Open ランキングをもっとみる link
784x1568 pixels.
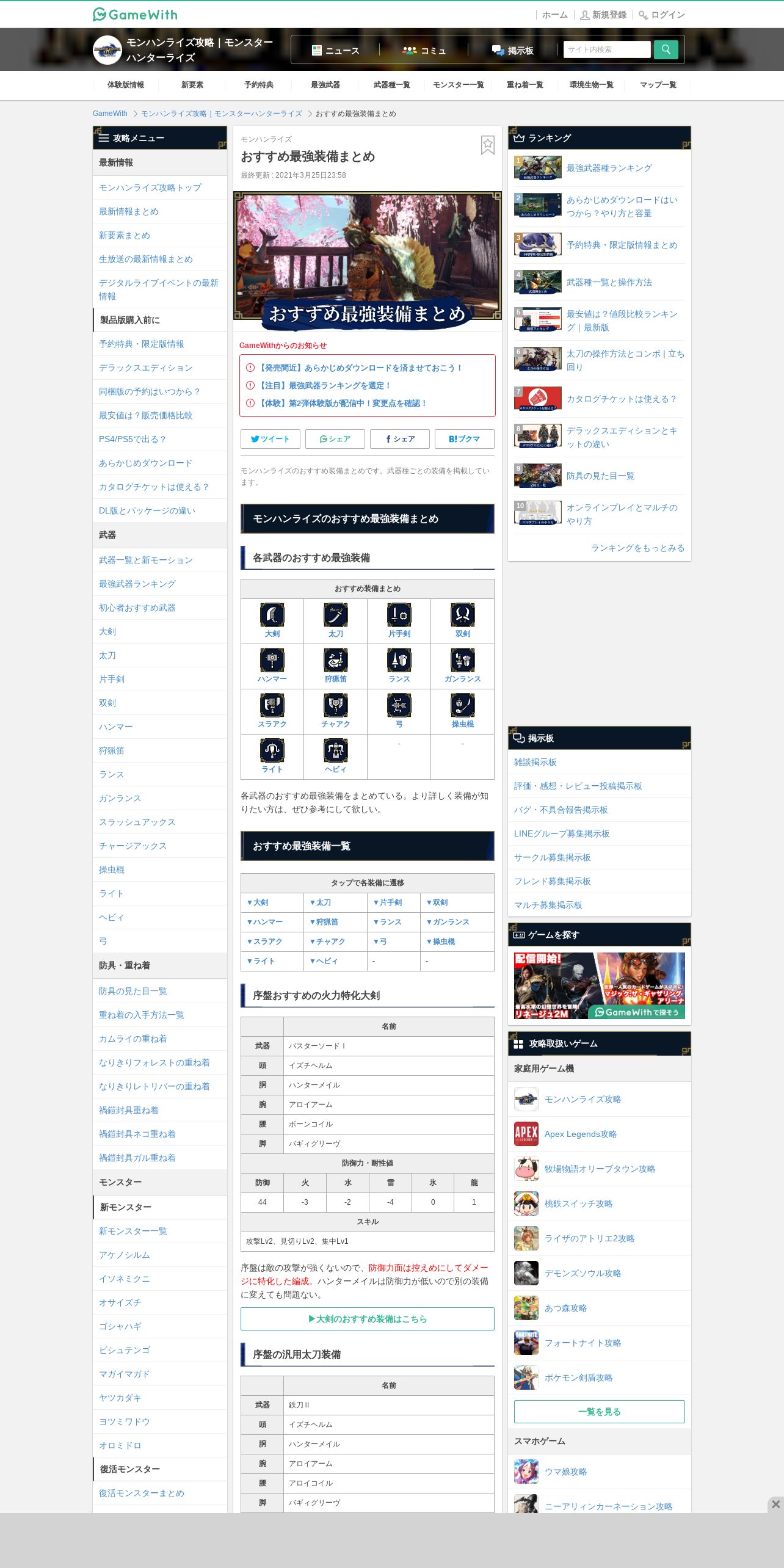[x=637, y=548]
